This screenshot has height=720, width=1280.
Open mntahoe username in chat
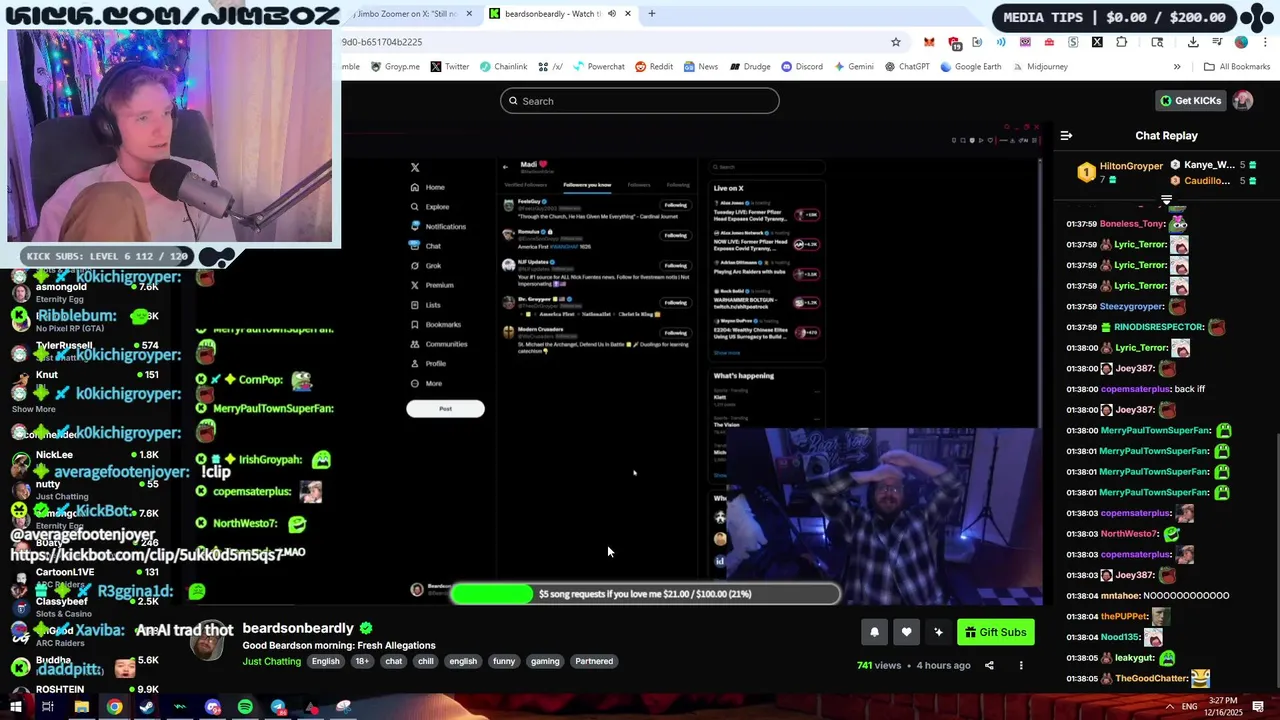pos(1118,596)
